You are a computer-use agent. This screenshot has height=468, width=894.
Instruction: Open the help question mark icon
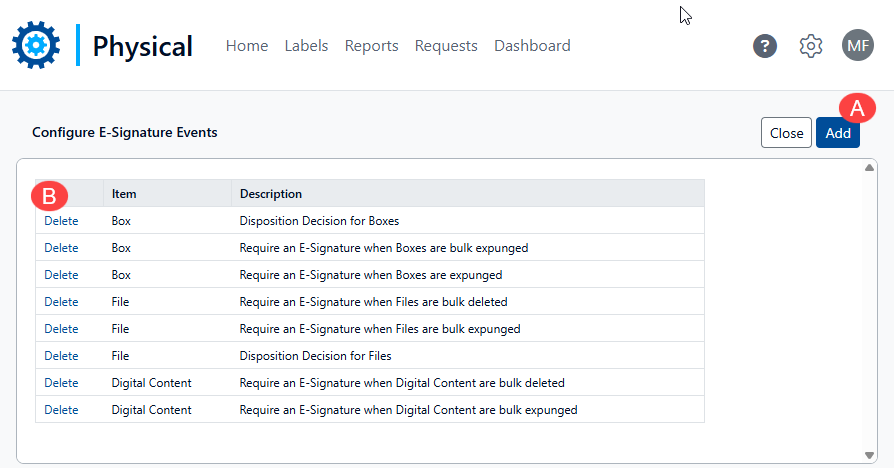(765, 46)
